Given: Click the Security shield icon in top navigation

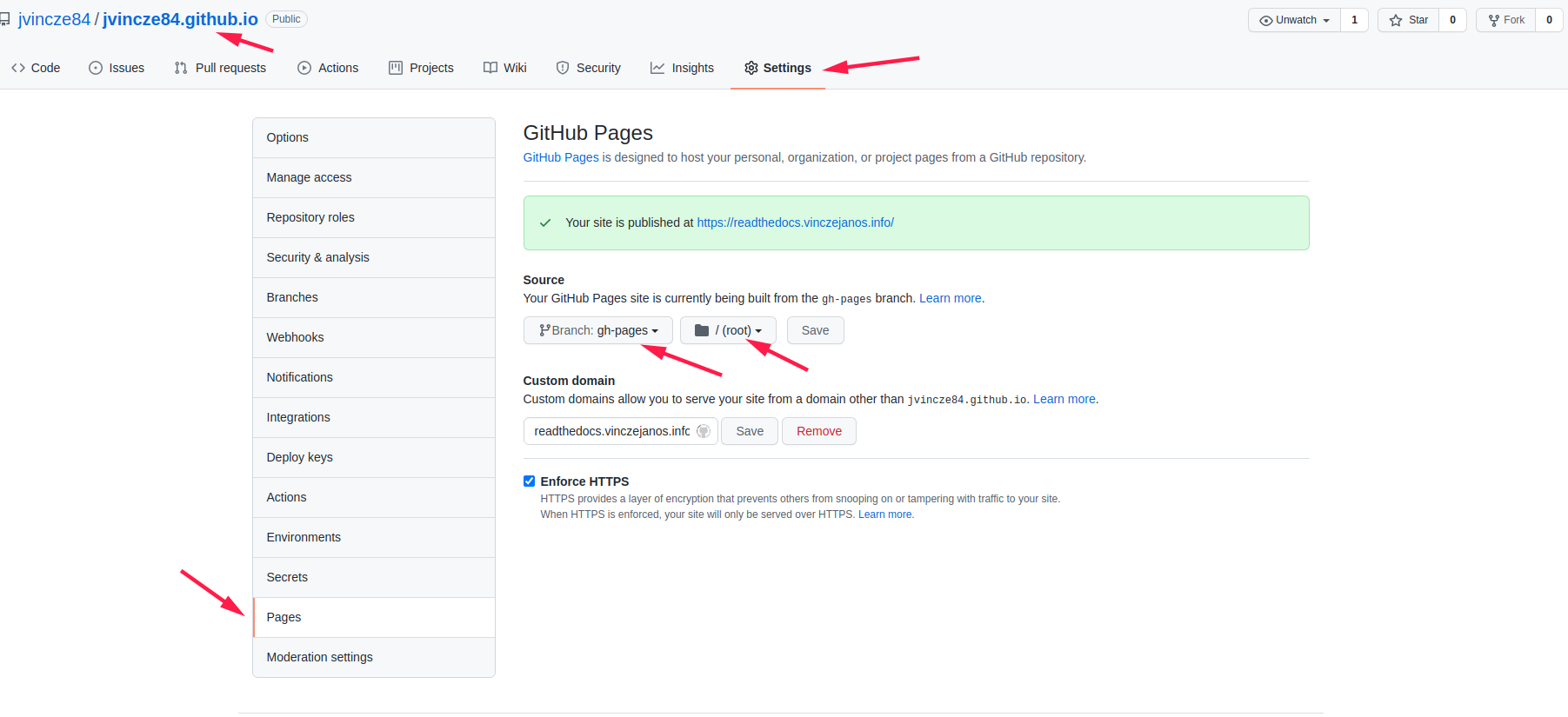Looking at the screenshot, I should click(563, 68).
